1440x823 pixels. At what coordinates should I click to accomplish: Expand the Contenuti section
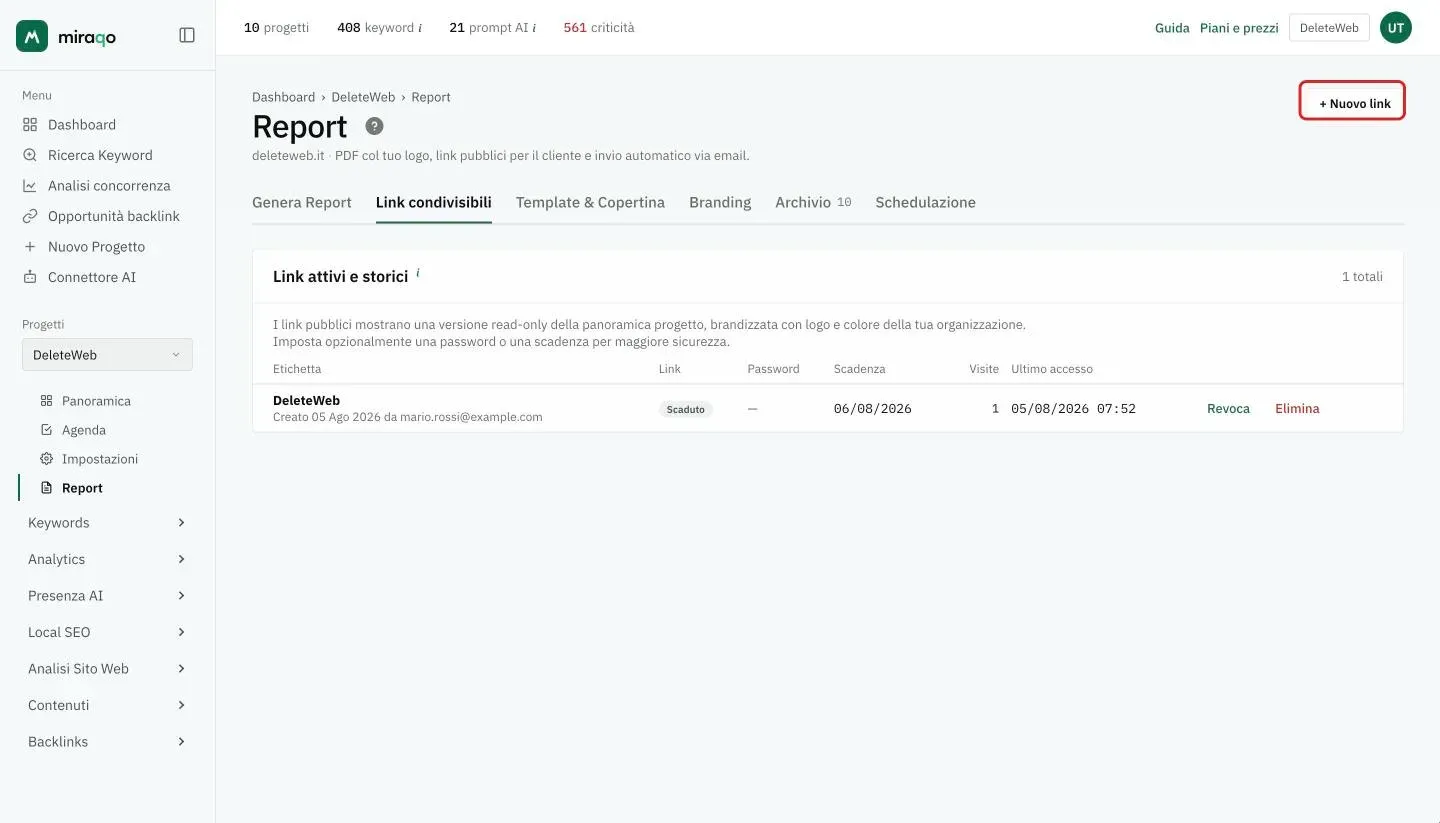pos(107,705)
